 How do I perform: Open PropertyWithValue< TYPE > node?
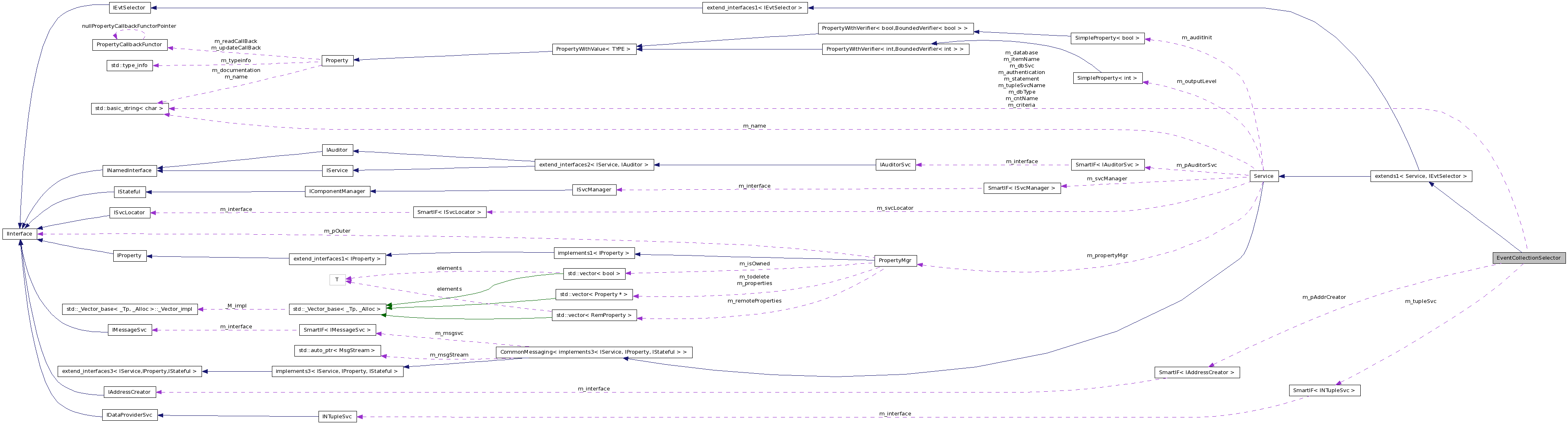[x=593, y=49]
